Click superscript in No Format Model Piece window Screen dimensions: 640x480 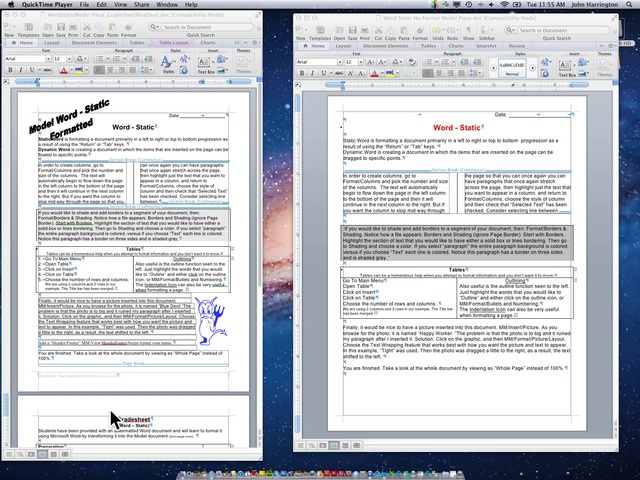tap(351, 73)
